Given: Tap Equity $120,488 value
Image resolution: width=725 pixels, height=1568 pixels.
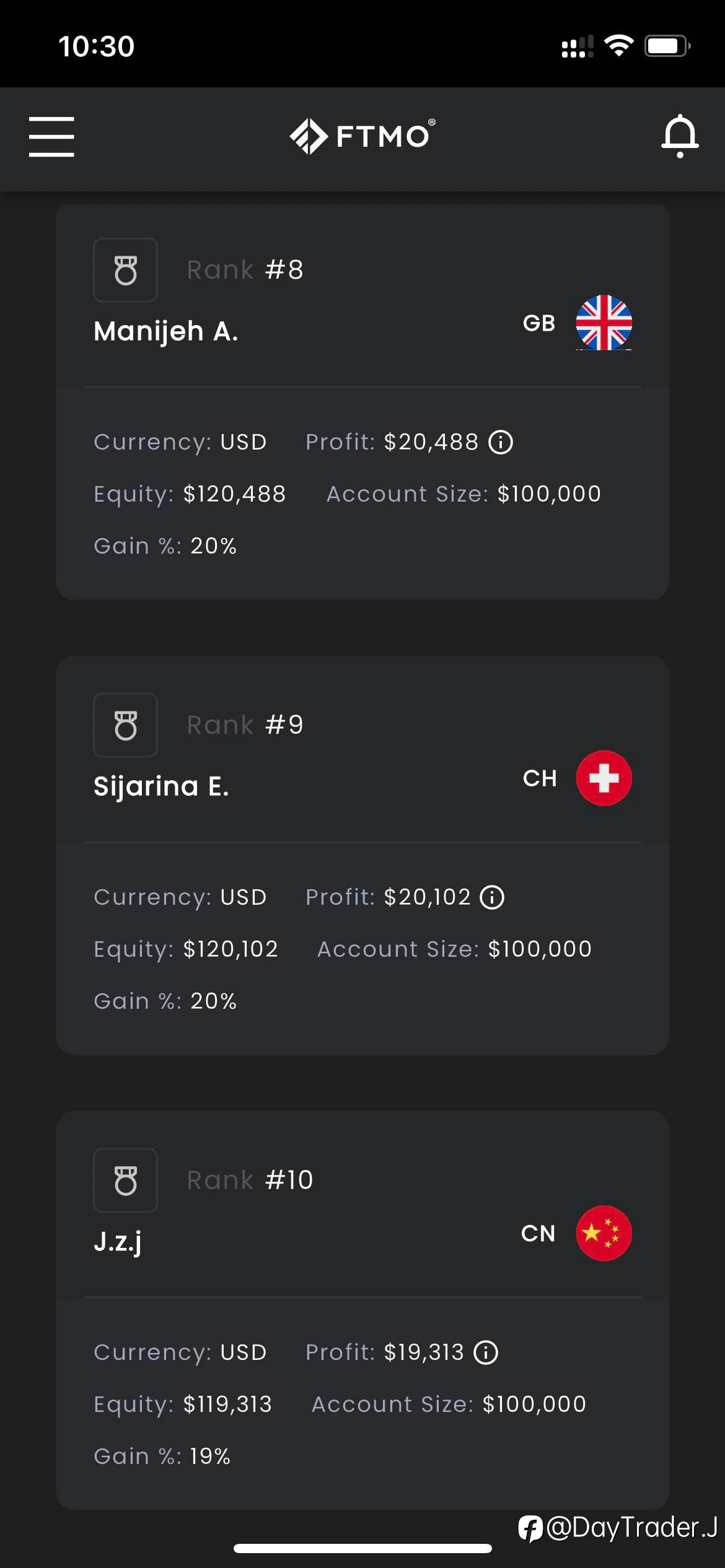Looking at the screenshot, I should pyautogui.click(x=234, y=494).
